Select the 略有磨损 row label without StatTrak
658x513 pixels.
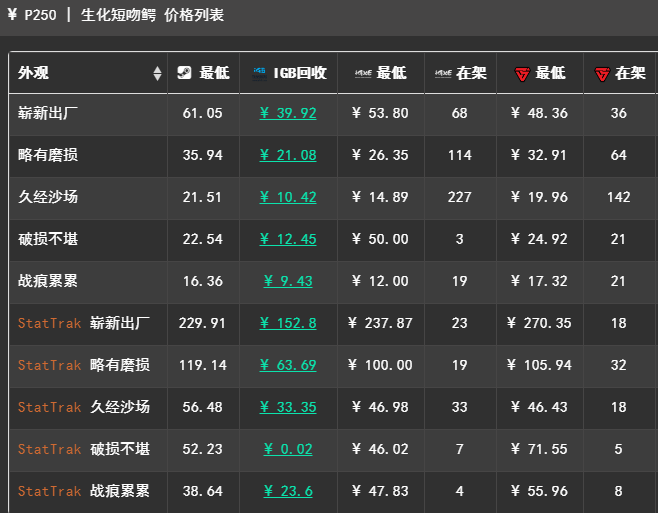tap(48, 155)
